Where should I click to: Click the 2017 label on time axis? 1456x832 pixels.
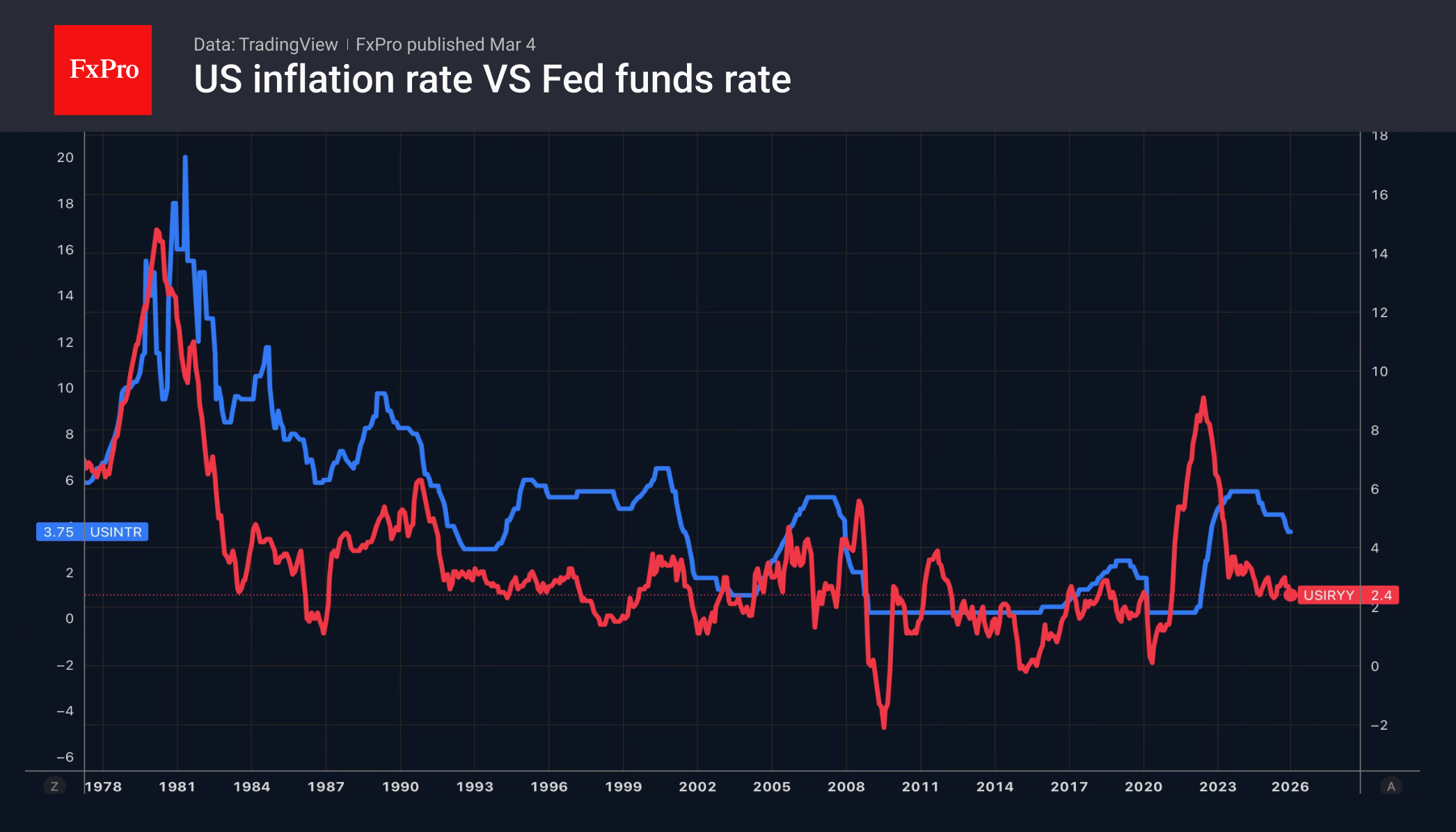[x=1068, y=786]
